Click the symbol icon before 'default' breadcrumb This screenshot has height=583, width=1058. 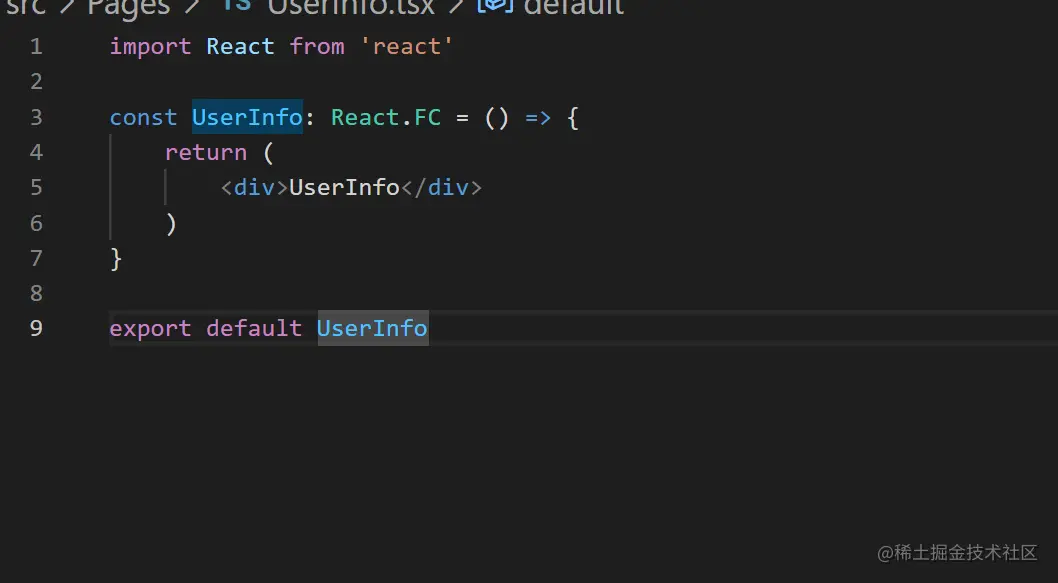click(495, 5)
